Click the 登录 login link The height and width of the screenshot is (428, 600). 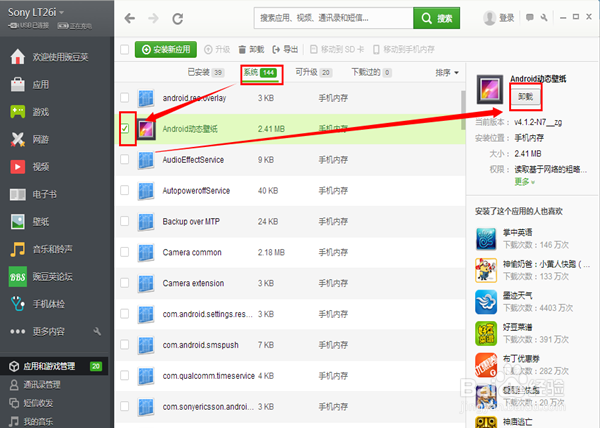[506, 18]
